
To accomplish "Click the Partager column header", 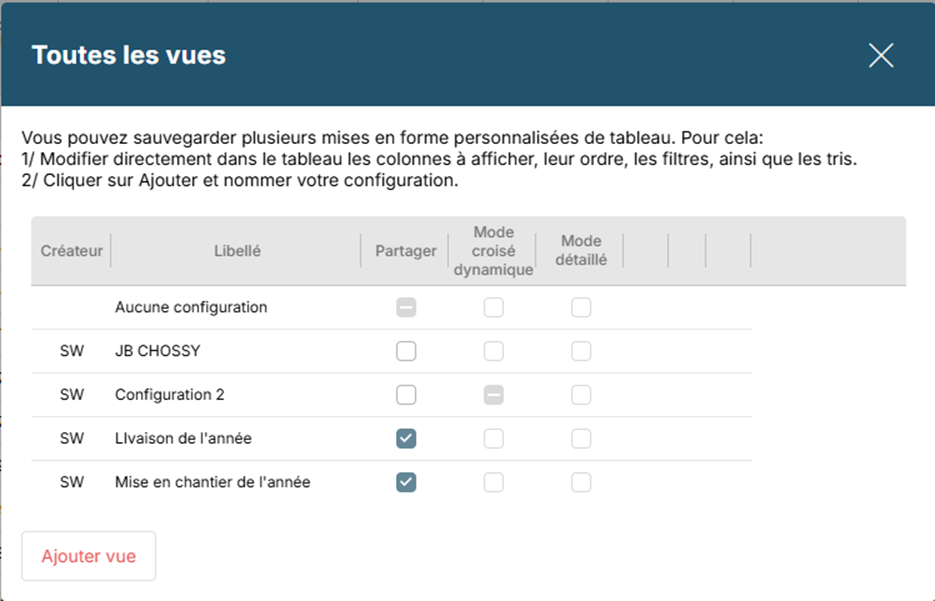I will tap(406, 251).
